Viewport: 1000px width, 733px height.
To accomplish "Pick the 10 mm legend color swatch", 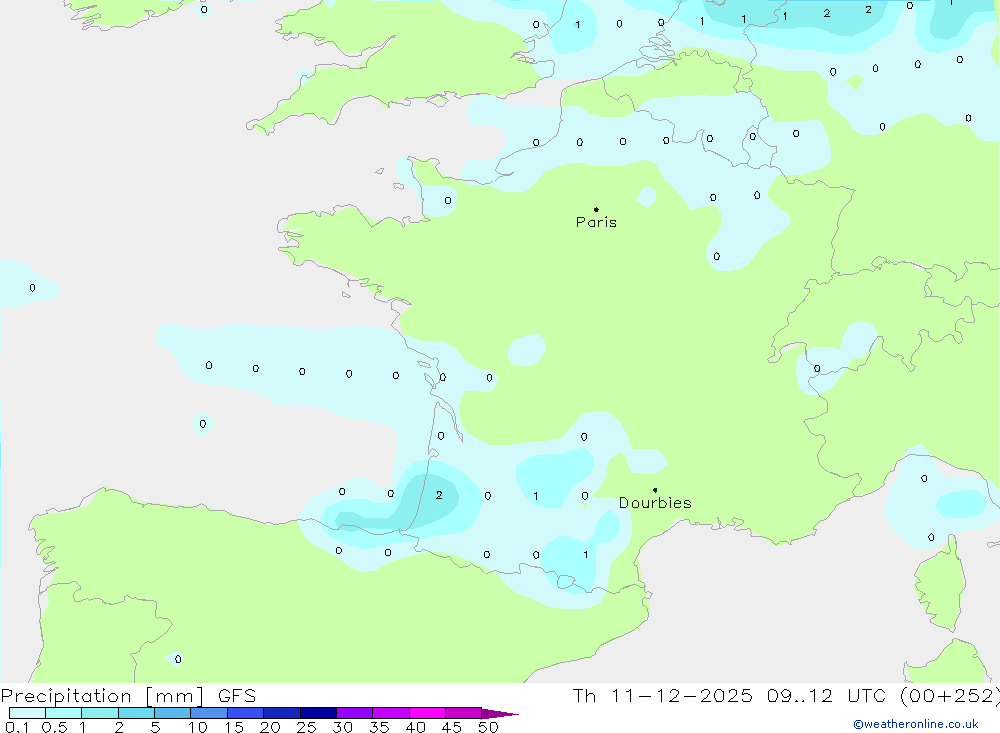I will [209, 713].
